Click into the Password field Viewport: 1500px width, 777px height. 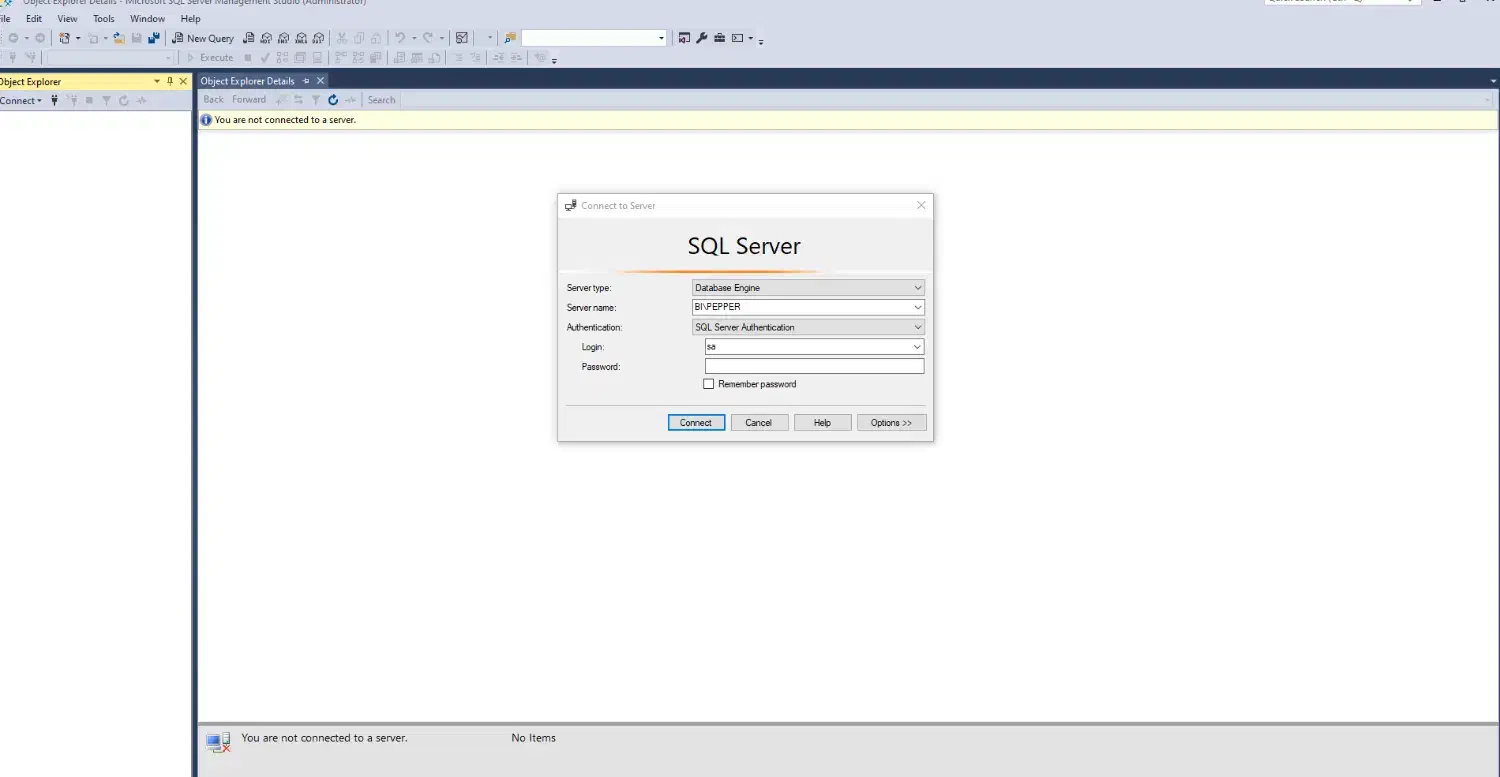pyautogui.click(x=814, y=367)
